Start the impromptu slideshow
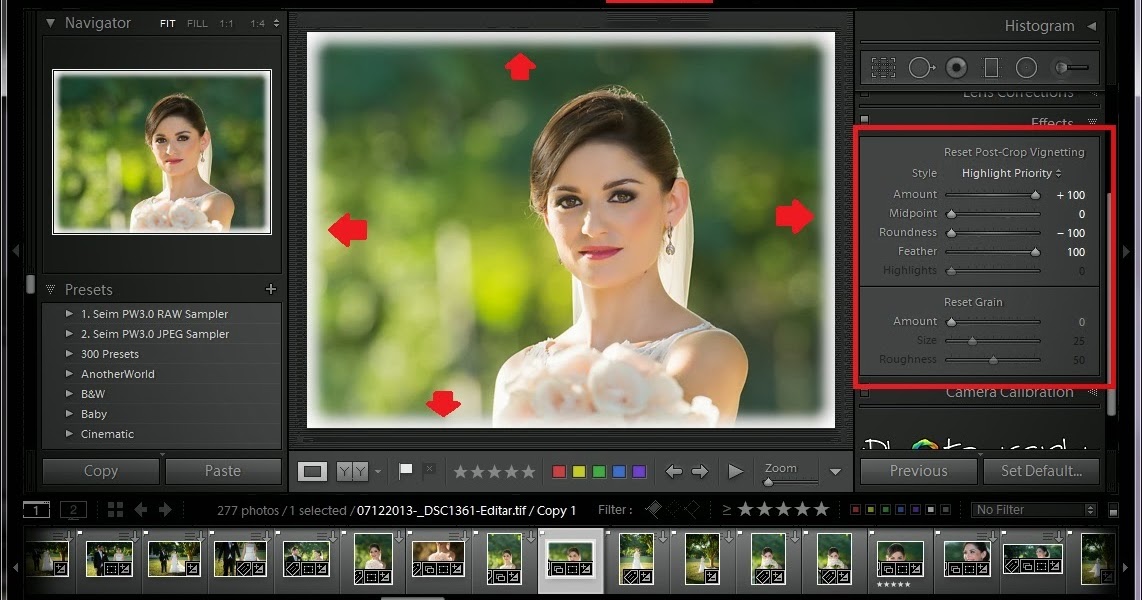The height and width of the screenshot is (600, 1142). (736, 472)
